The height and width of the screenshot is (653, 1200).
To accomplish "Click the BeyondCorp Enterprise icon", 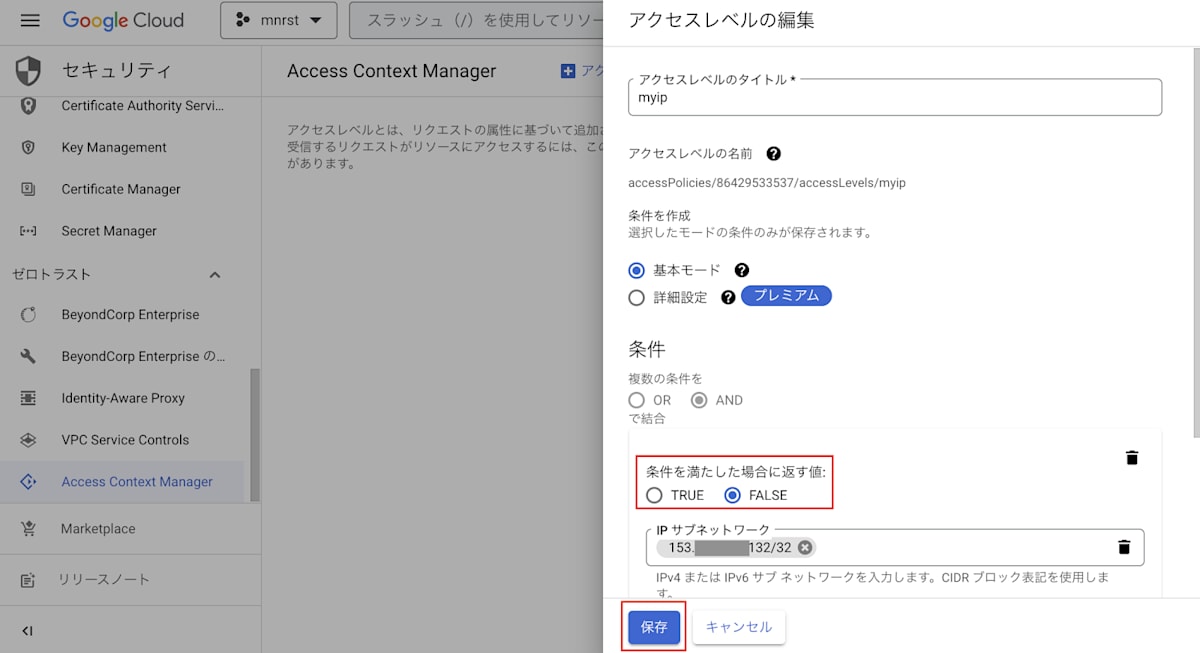I will 28,314.
